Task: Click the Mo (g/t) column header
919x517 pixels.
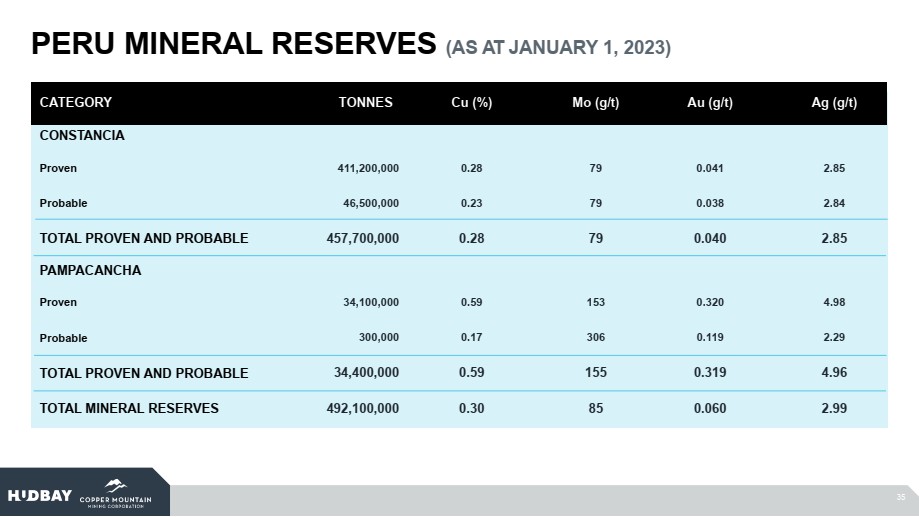Action: click(x=596, y=102)
